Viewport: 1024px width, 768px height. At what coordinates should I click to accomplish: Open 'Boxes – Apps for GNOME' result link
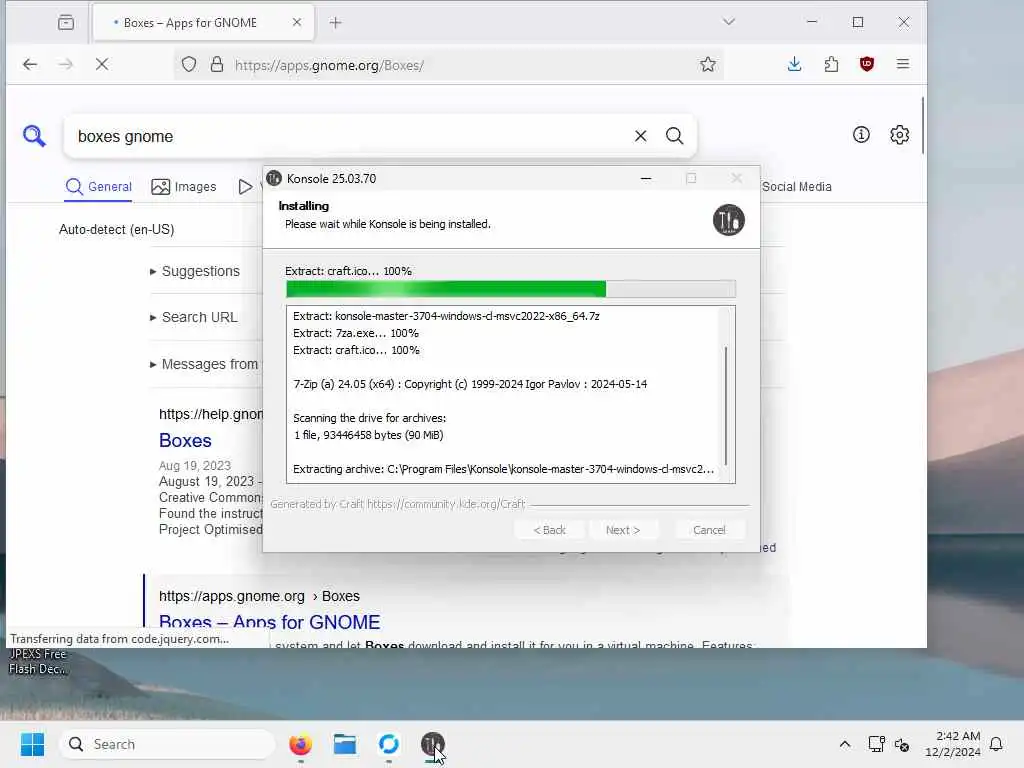click(270, 622)
